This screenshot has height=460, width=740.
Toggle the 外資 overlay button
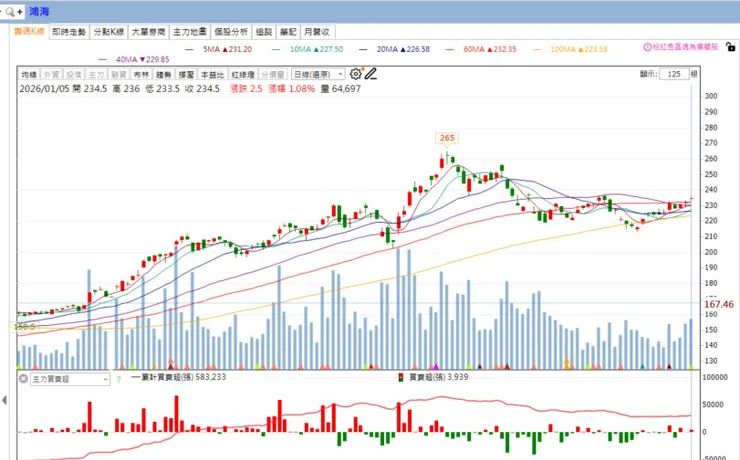tap(51, 75)
